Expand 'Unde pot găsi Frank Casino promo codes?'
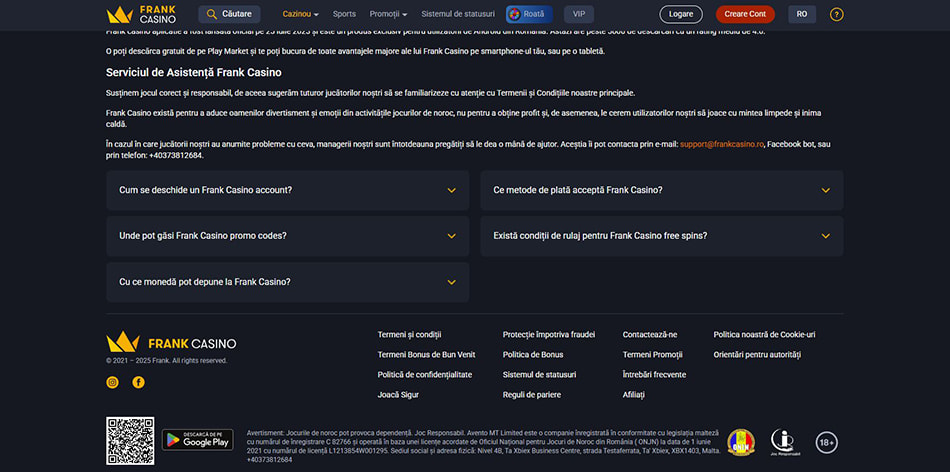950x472 pixels. click(x=288, y=236)
